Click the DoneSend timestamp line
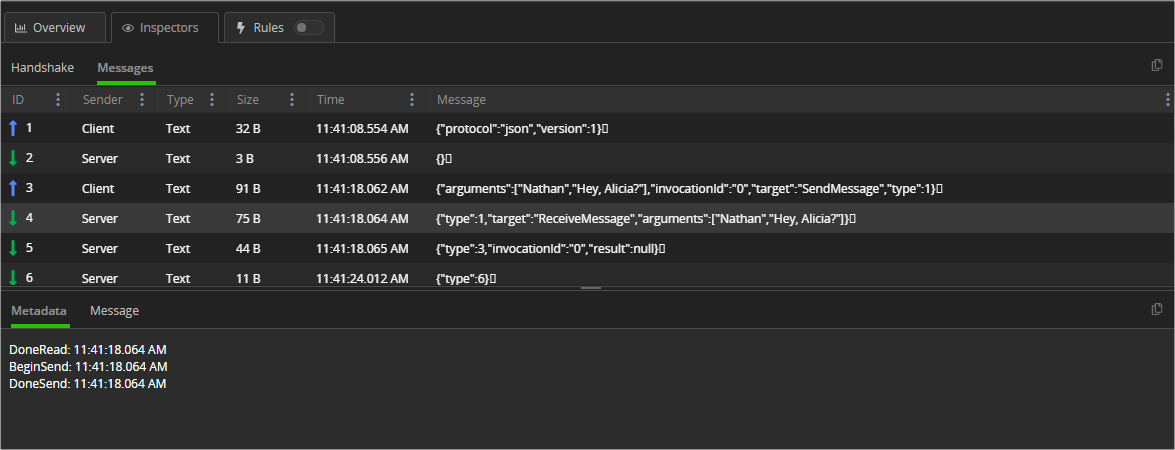 pos(88,384)
